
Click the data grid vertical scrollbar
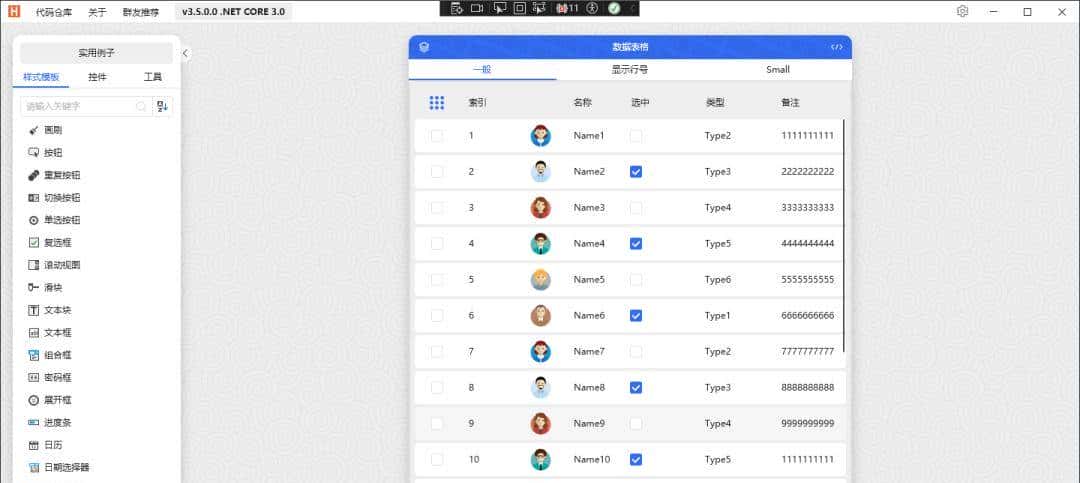pos(844,238)
